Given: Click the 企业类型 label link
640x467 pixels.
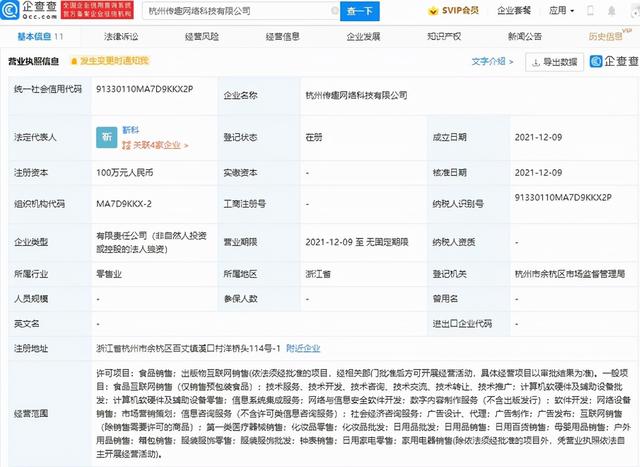Looking at the screenshot, I should coord(31,242).
